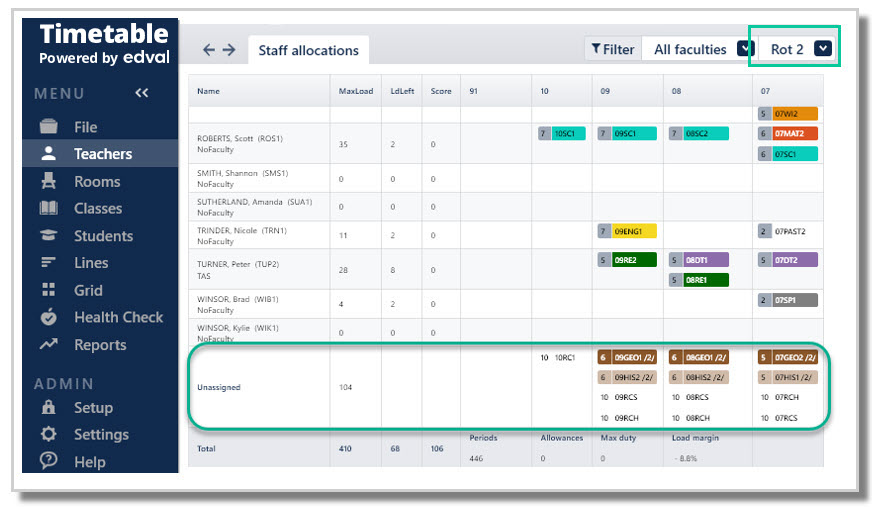Select the Staff allocations tab
The image size is (872, 507).
(309, 50)
